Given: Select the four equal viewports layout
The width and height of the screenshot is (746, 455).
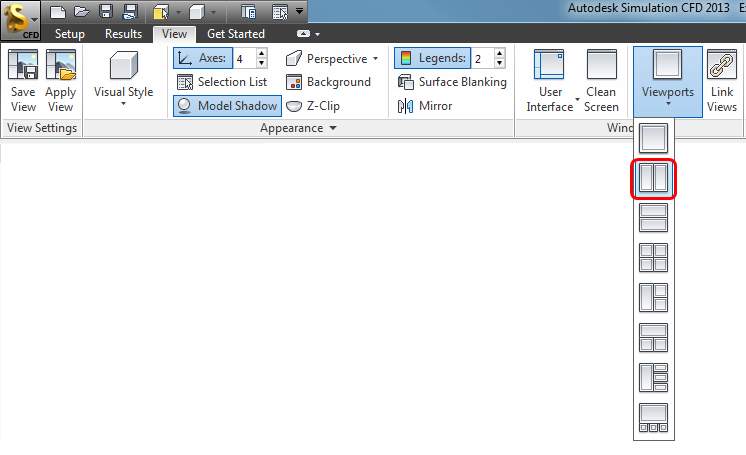Looking at the screenshot, I should [653, 257].
